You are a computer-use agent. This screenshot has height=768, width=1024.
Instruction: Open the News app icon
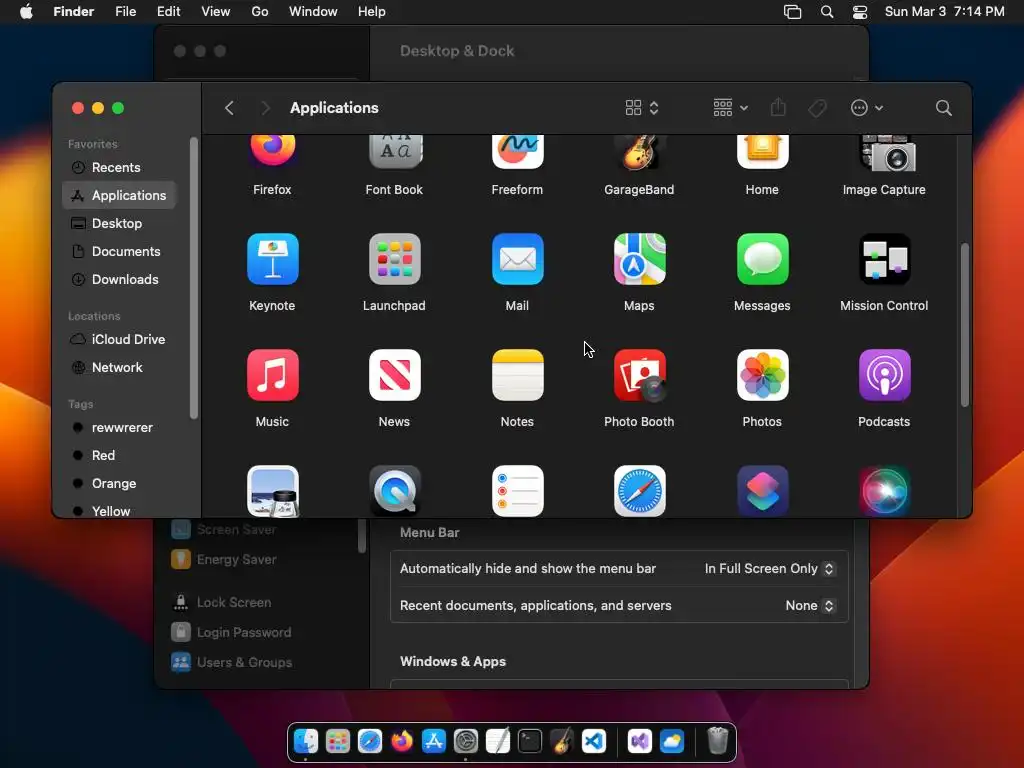point(394,375)
